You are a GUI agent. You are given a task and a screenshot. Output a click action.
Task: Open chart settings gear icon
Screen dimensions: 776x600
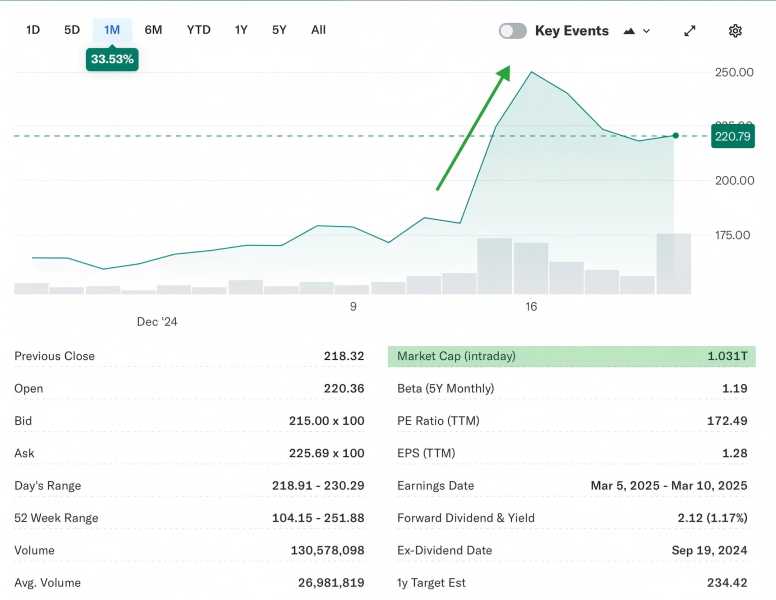pyautogui.click(x=735, y=31)
